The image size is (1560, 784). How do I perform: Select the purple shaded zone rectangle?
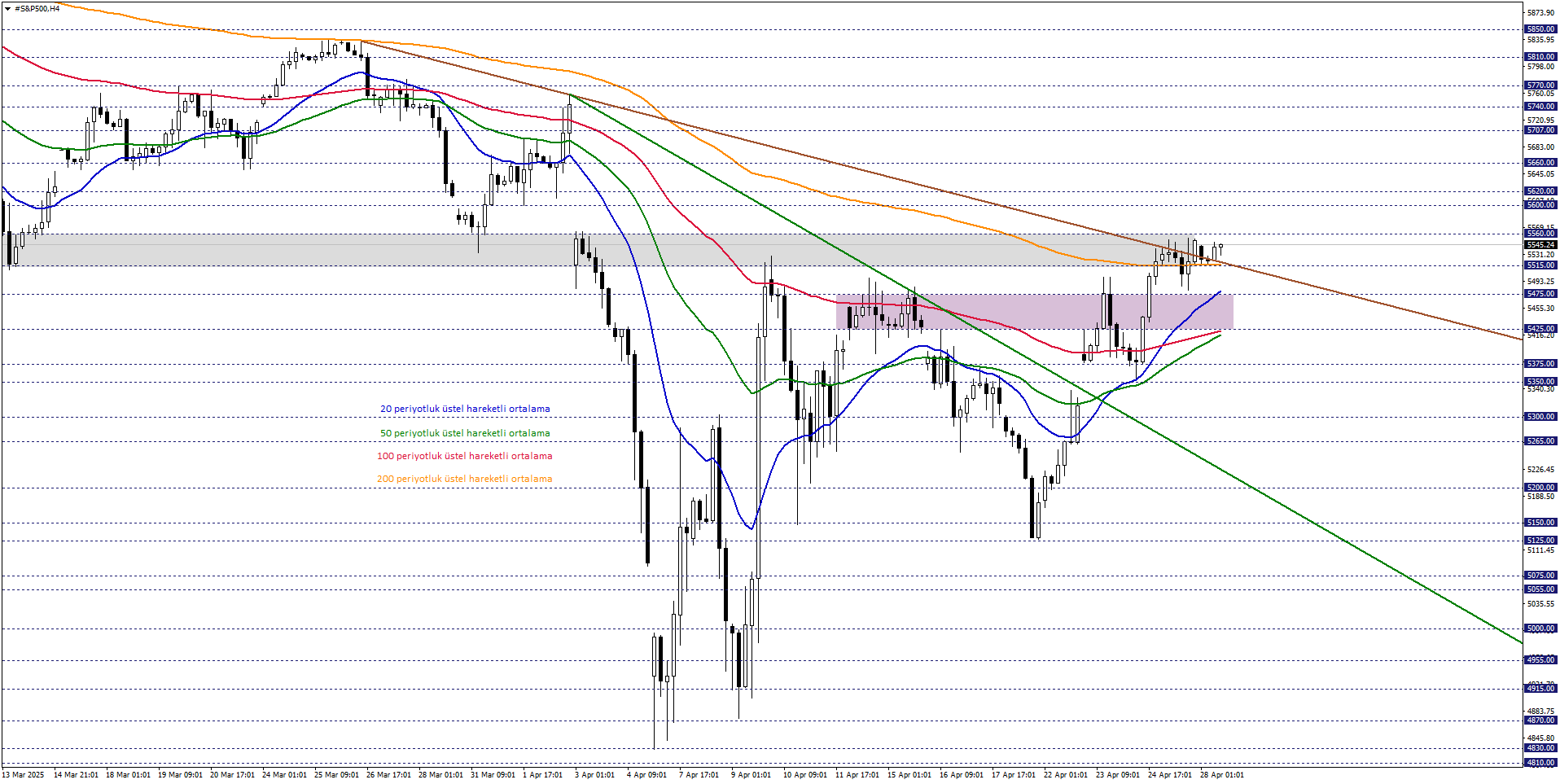[x=1035, y=312]
